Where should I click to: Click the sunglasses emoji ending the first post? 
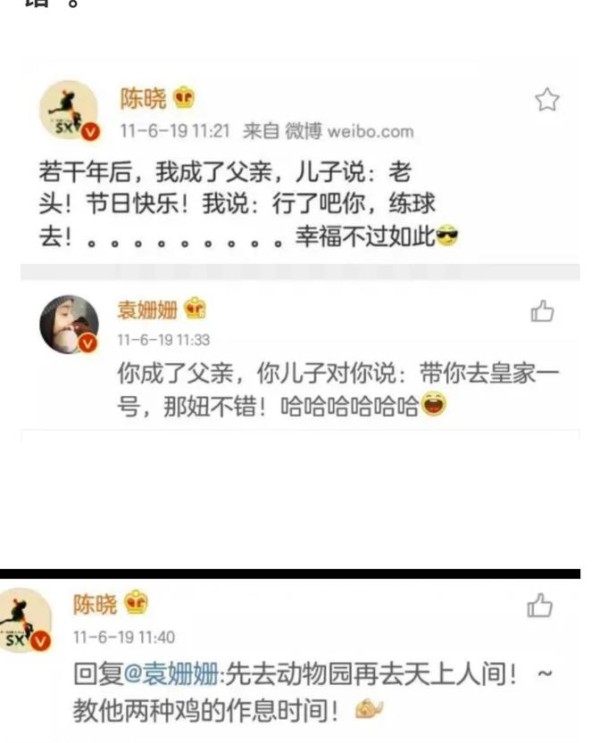point(447,236)
